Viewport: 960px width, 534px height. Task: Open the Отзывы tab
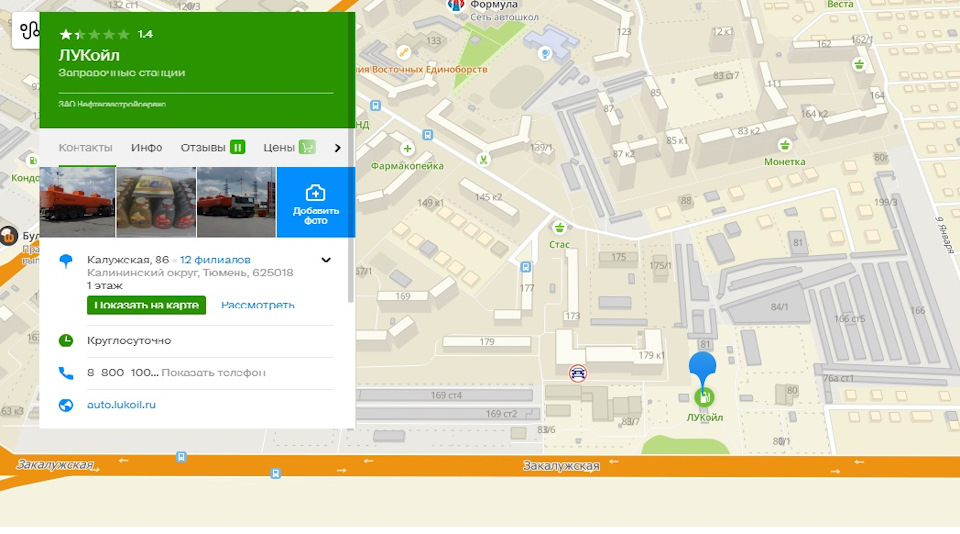203,148
